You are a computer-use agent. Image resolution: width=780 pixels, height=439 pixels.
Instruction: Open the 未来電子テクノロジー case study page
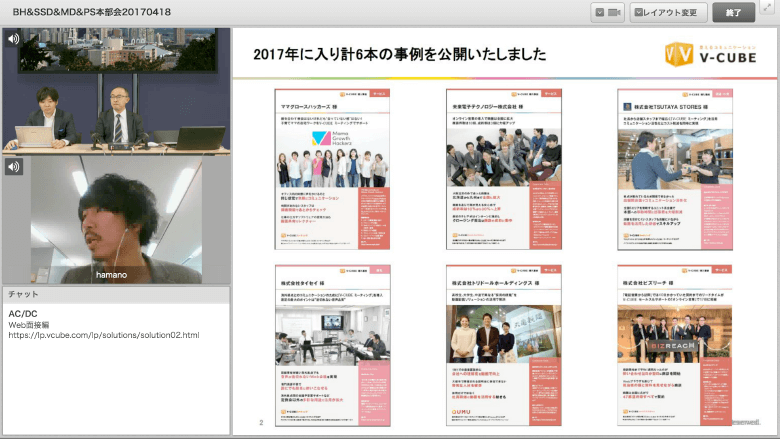pyautogui.click(x=504, y=170)
